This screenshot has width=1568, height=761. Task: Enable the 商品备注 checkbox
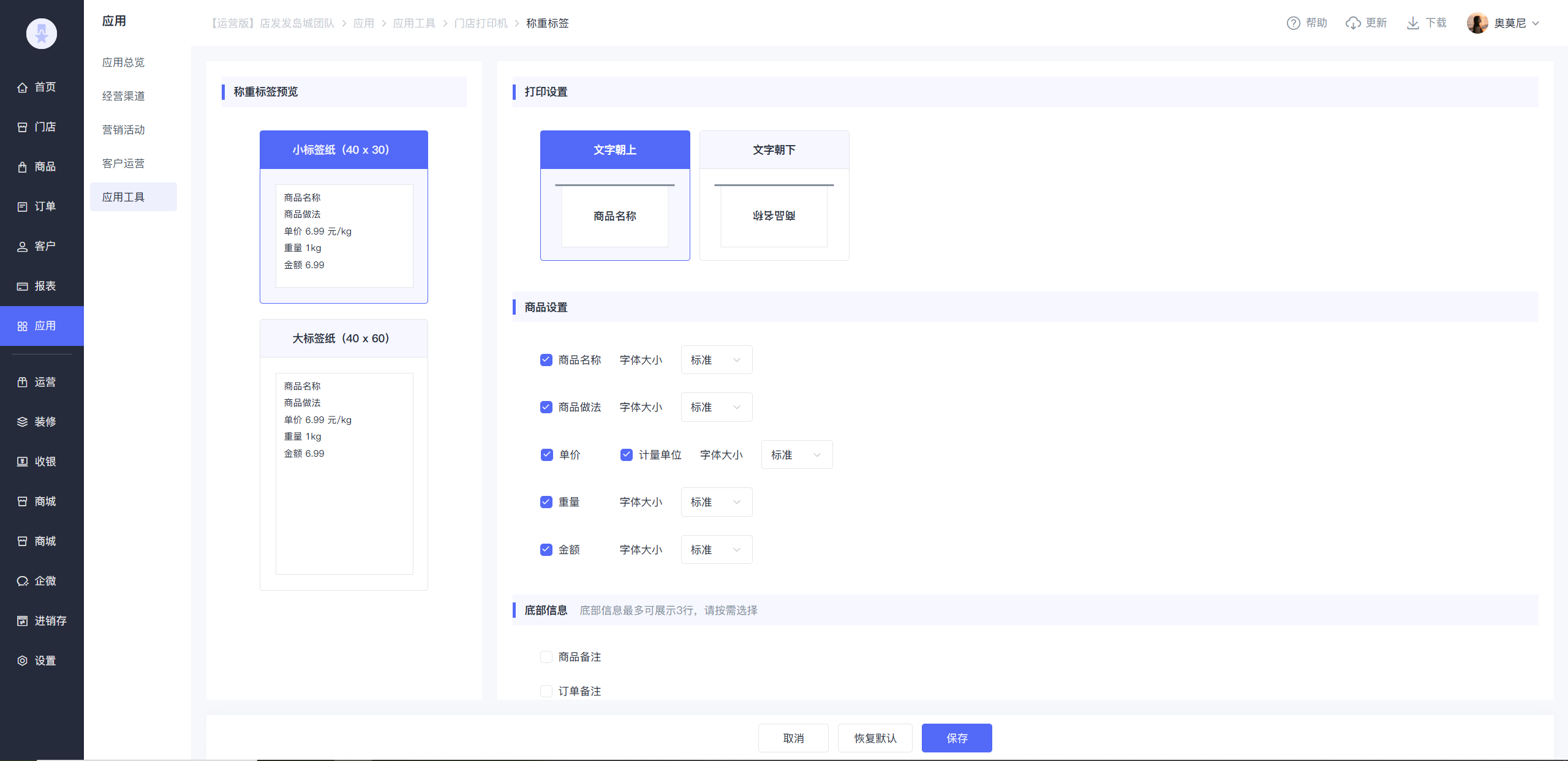(x=546, y=657)
